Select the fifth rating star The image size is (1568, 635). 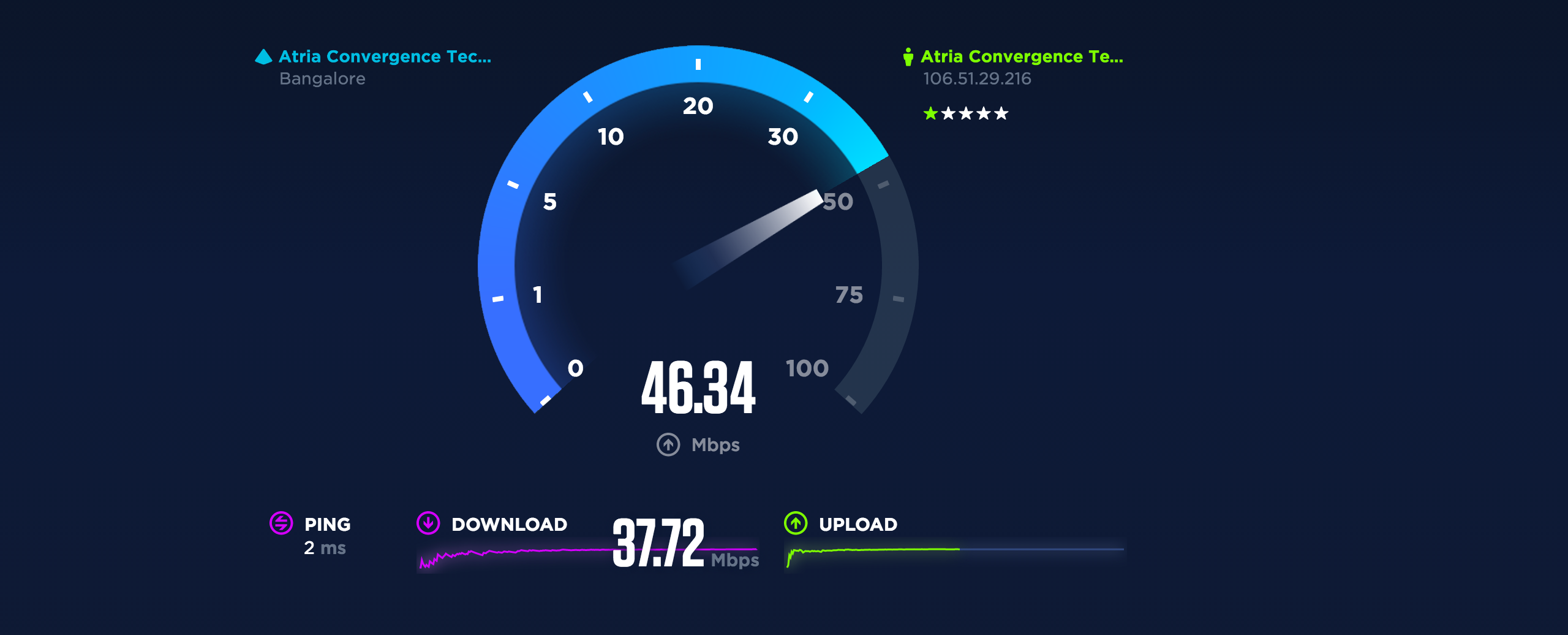tap(1001, 113)
